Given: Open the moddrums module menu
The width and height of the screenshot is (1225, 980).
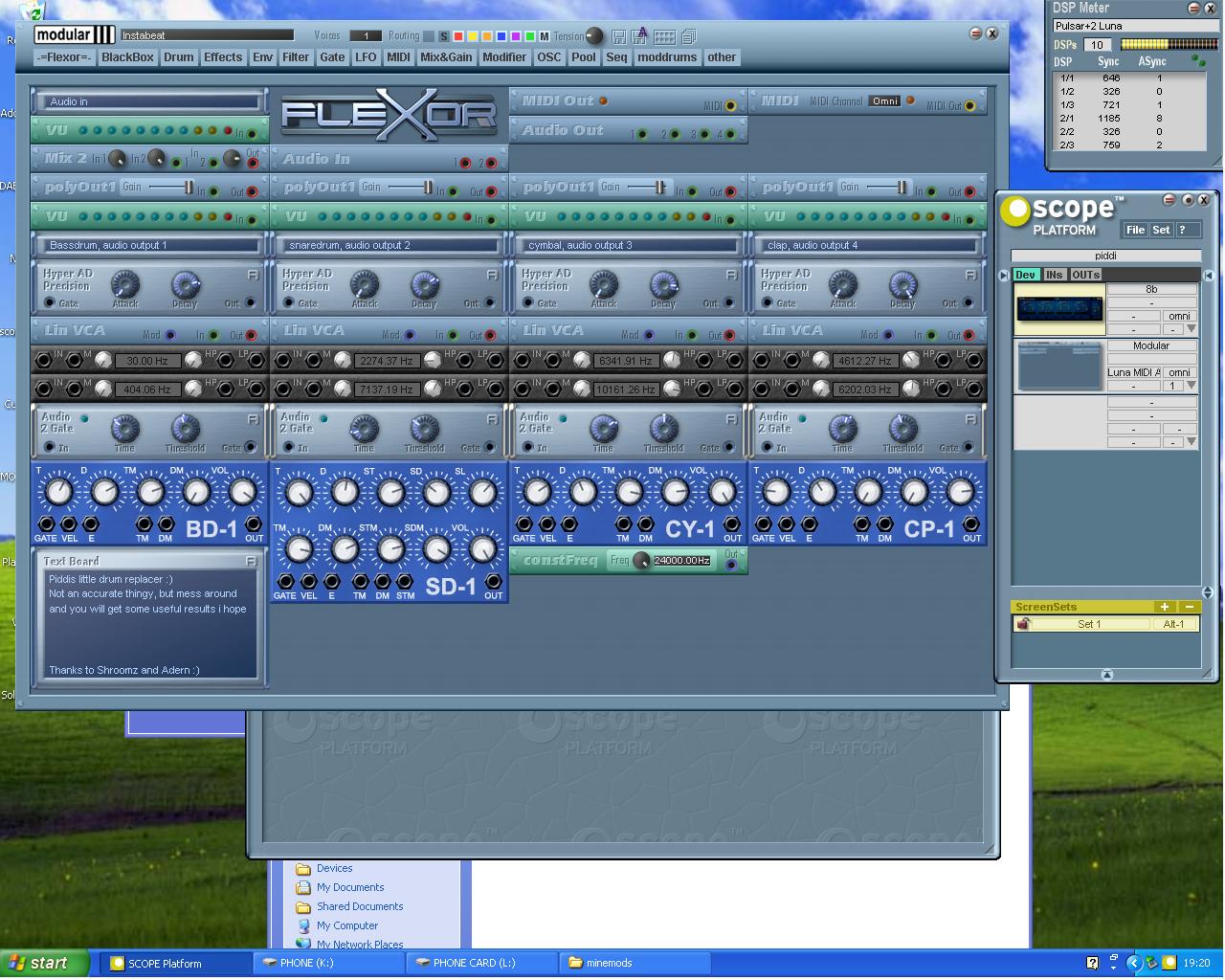Looking at the screenshot, I should click(667, 57).
